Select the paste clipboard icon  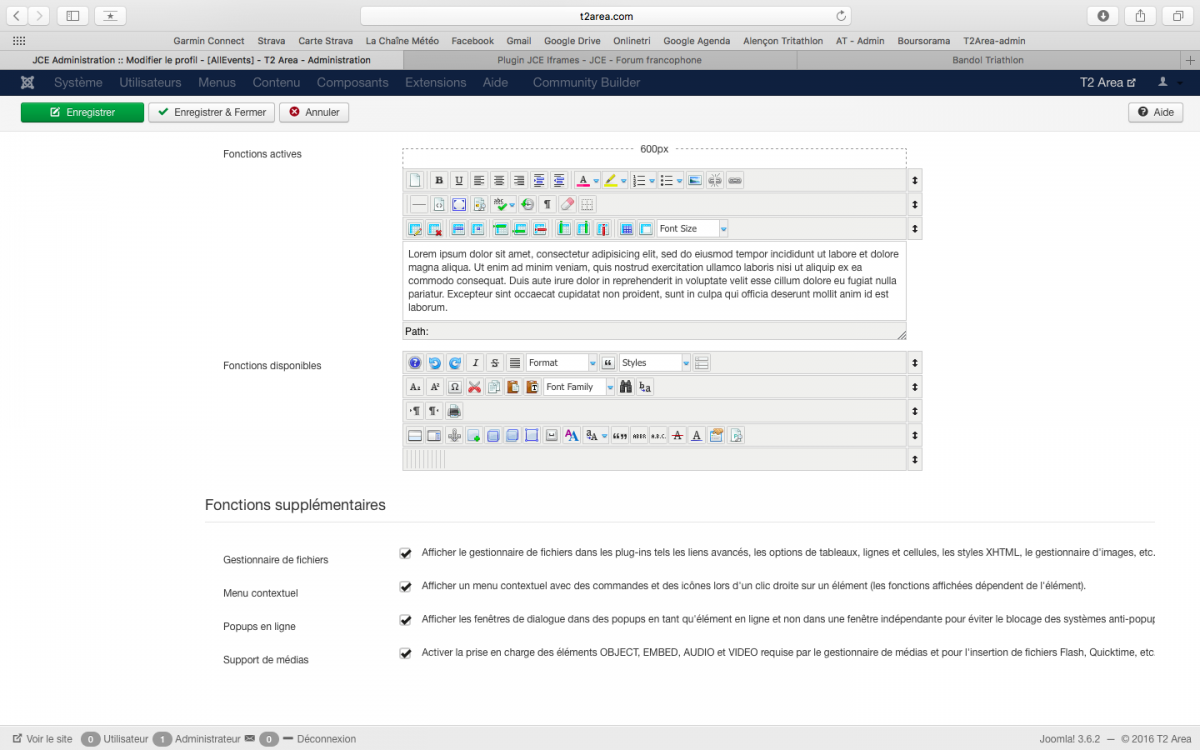[513, 387]
